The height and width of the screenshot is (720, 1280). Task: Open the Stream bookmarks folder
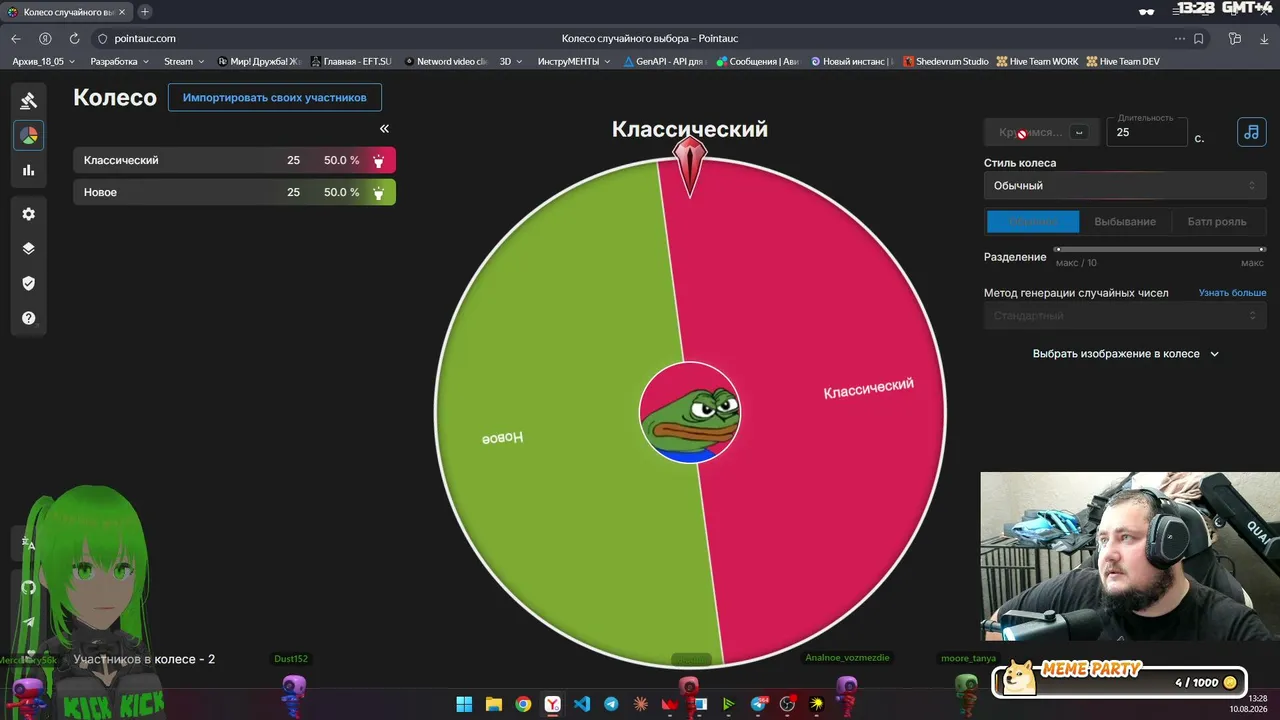(184, 62)
